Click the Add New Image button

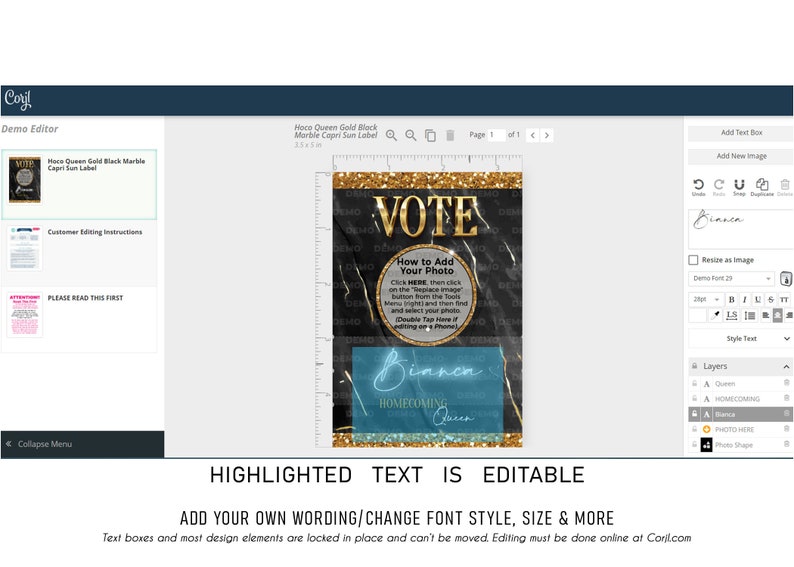click(x=740, y=156)
